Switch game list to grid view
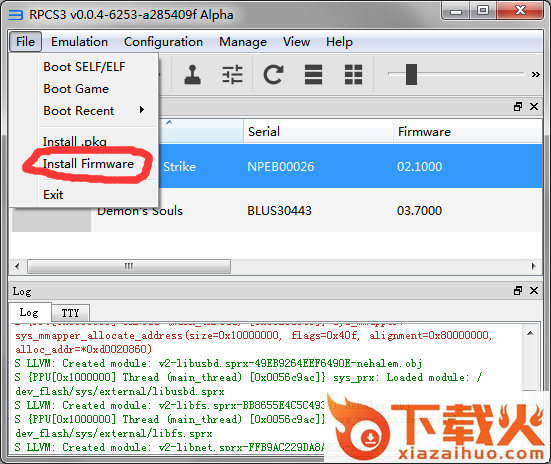The width and height of the screenshot is (551, 464). (353, 75)
